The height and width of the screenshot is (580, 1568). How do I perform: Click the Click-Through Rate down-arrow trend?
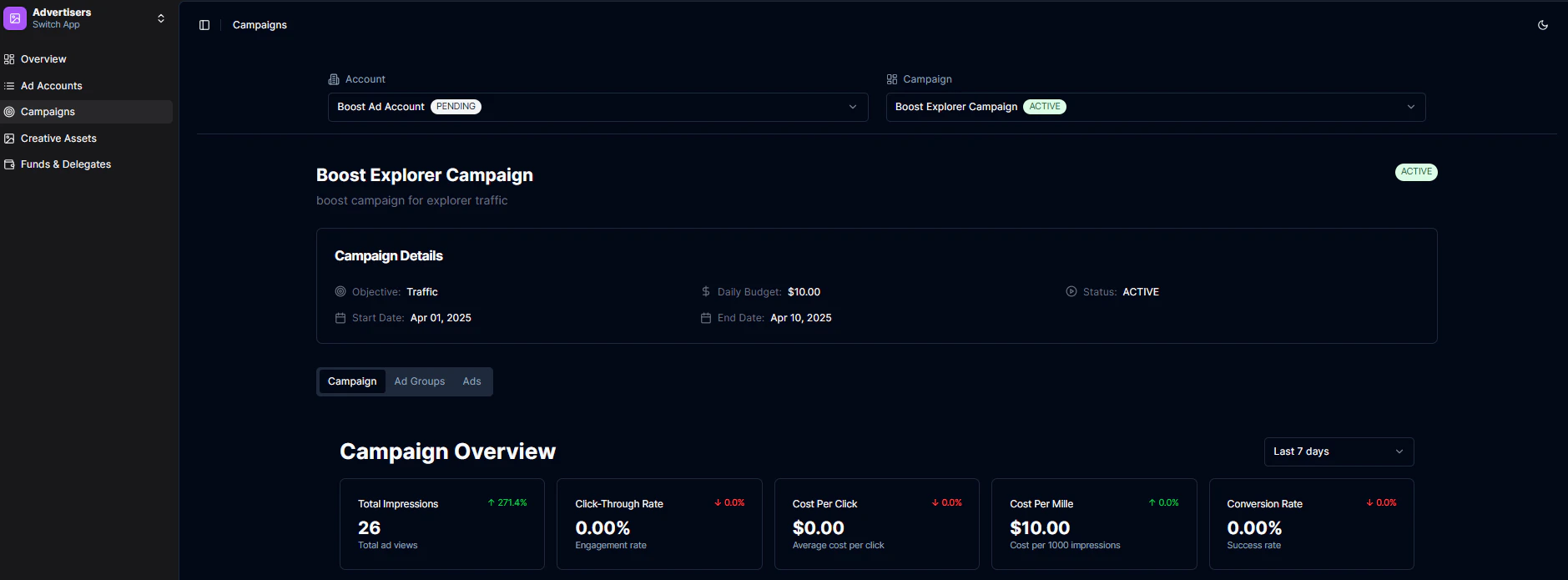[x=729, y=503]
